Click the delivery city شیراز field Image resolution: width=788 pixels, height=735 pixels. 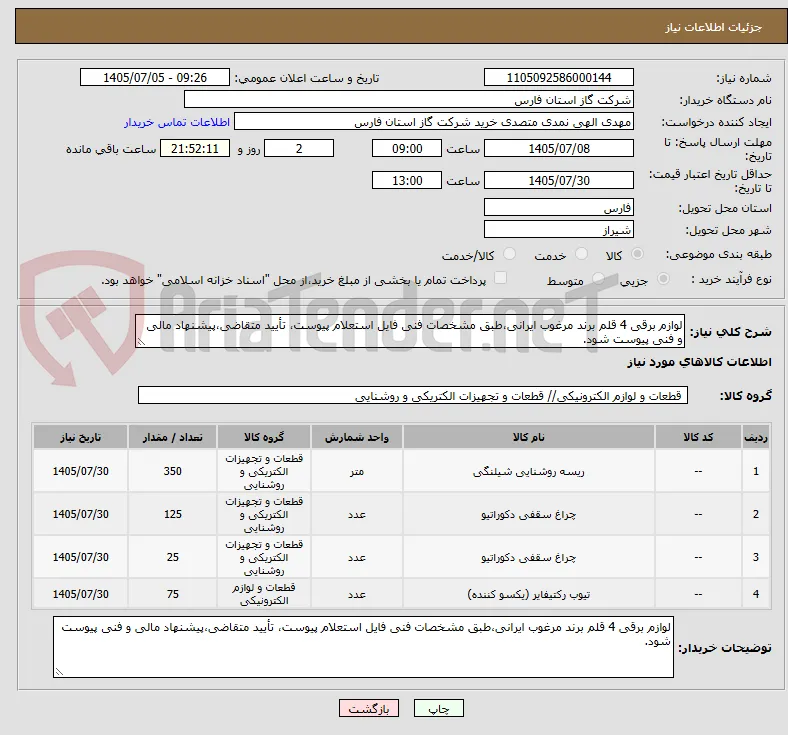[x=559, y=230]
